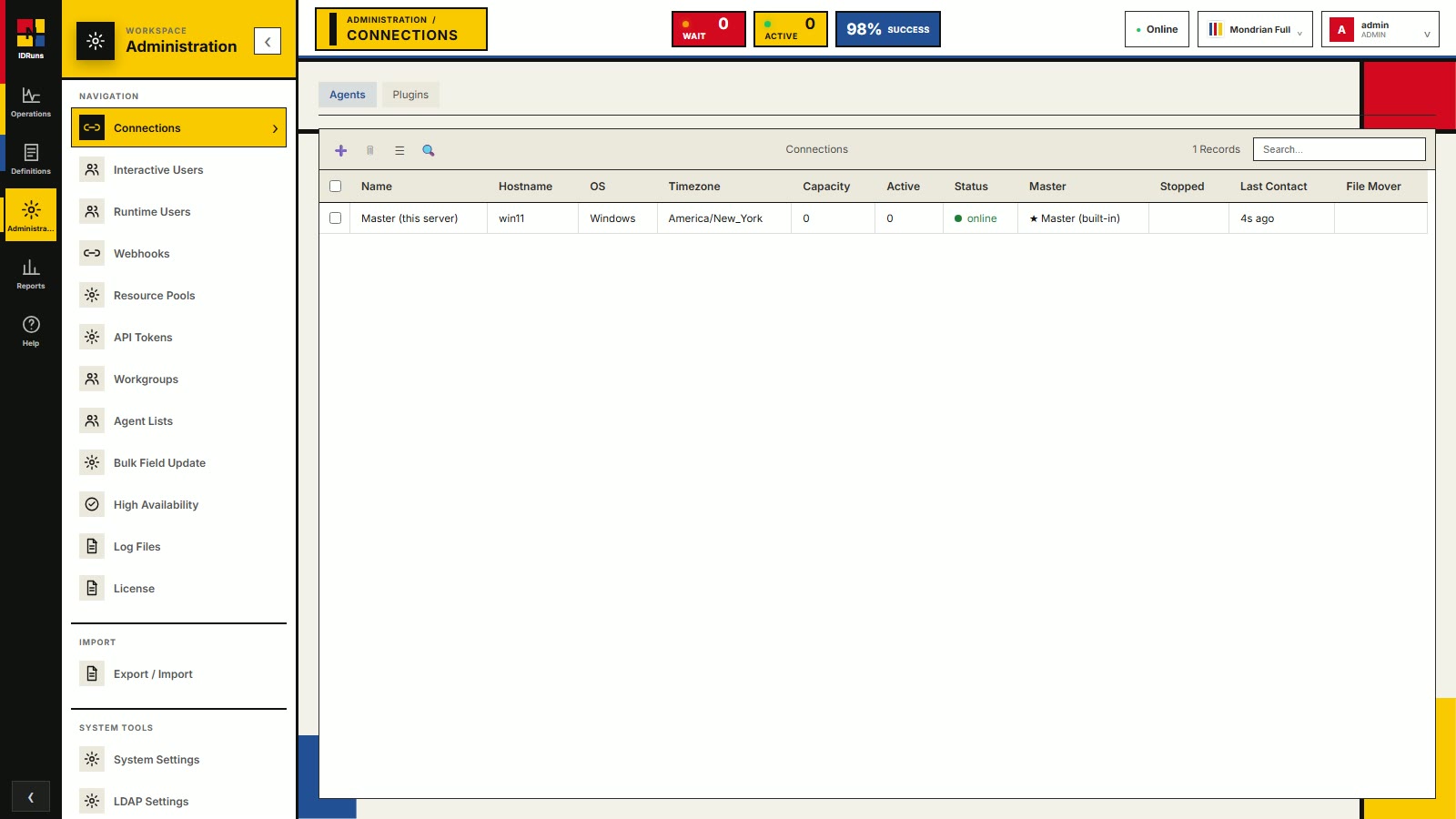The image size is (1456, 819).
Task: Switch to the Agents tab
Action: click(x=348, y=95)
